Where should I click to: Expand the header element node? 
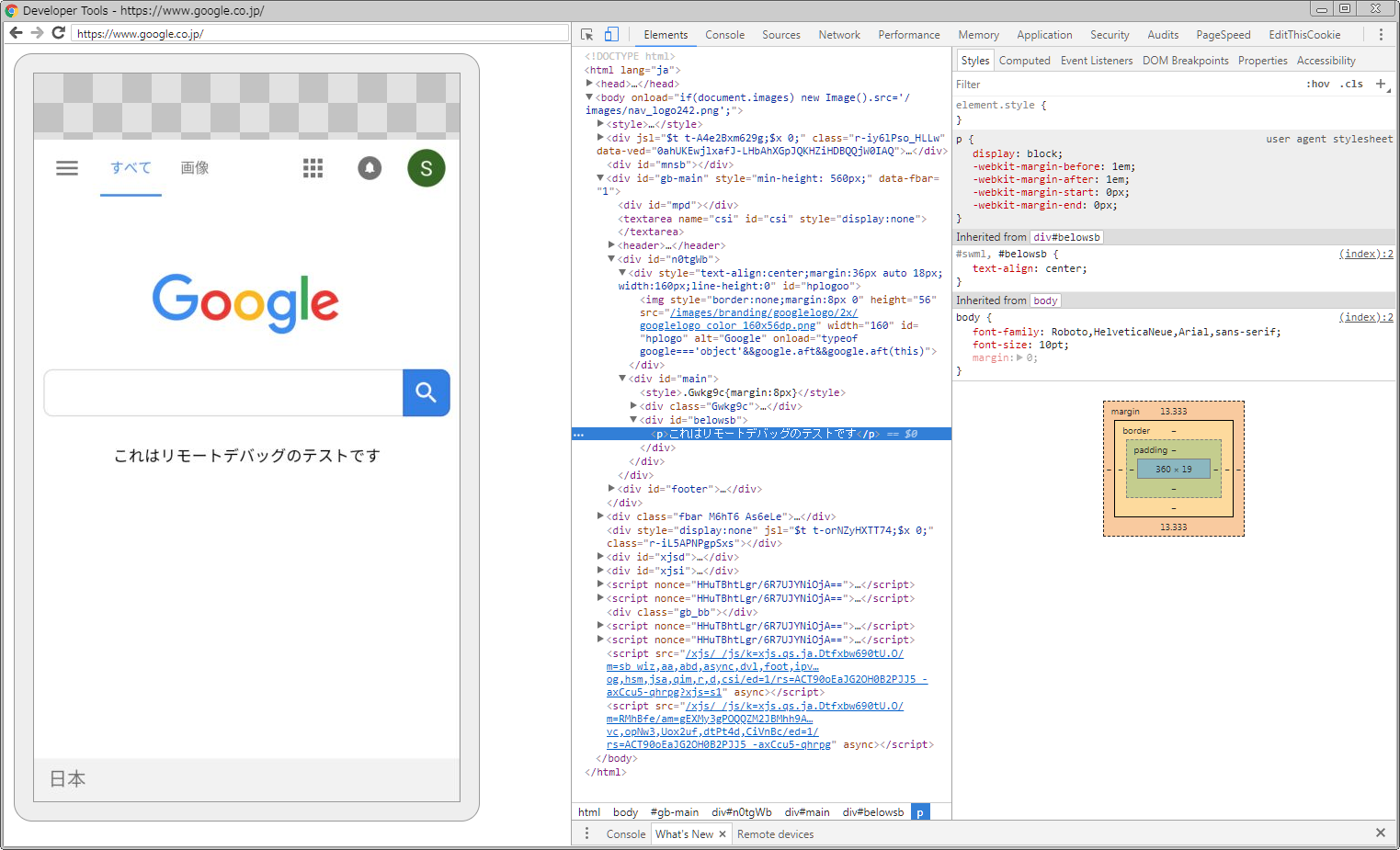[x=612, y=245]
